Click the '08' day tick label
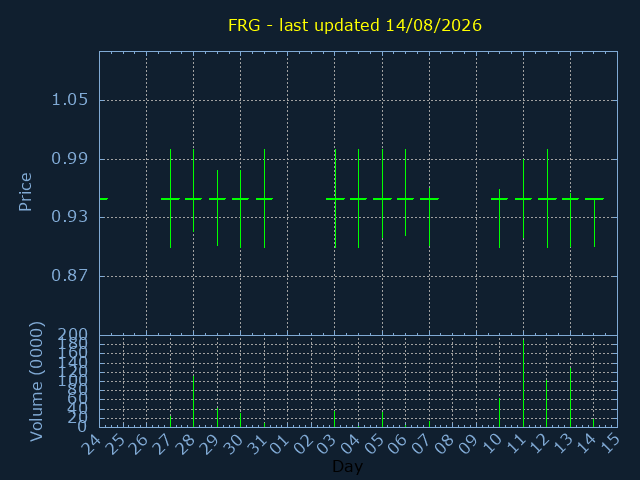This screenshot has width=640, height=480. (445, 444)
